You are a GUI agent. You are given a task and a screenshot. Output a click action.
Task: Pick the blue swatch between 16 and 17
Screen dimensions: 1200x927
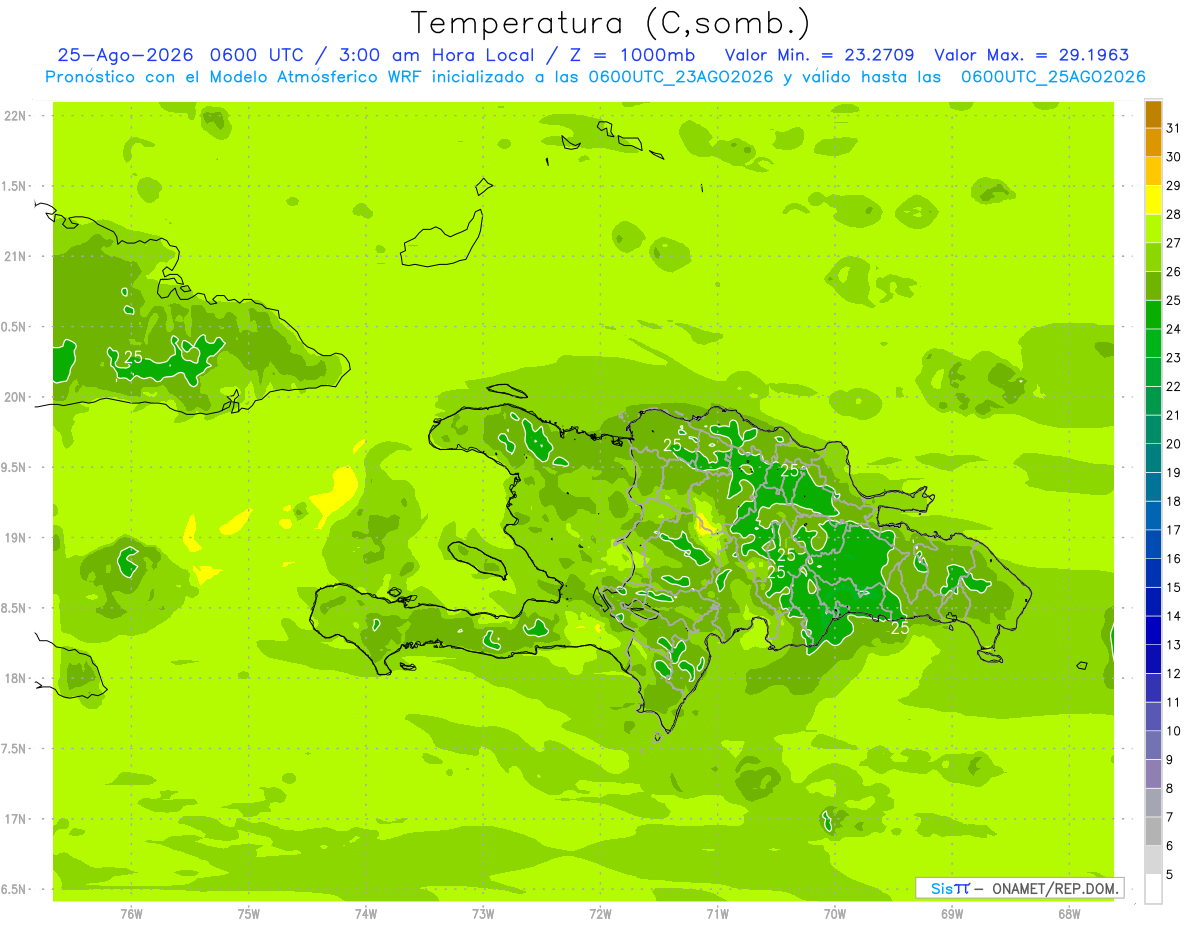pos(1153,544)
